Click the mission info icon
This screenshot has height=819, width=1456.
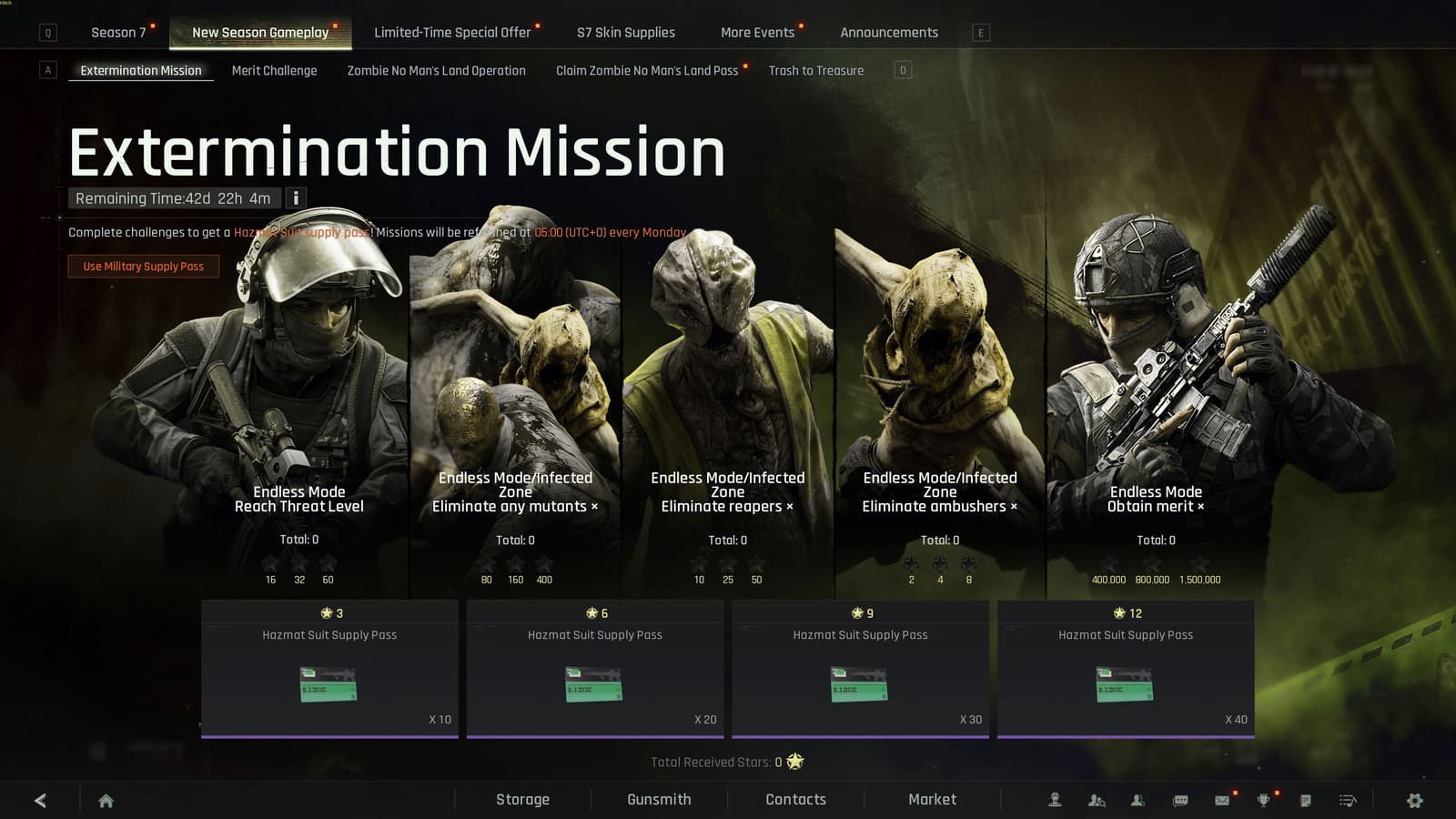296,197
